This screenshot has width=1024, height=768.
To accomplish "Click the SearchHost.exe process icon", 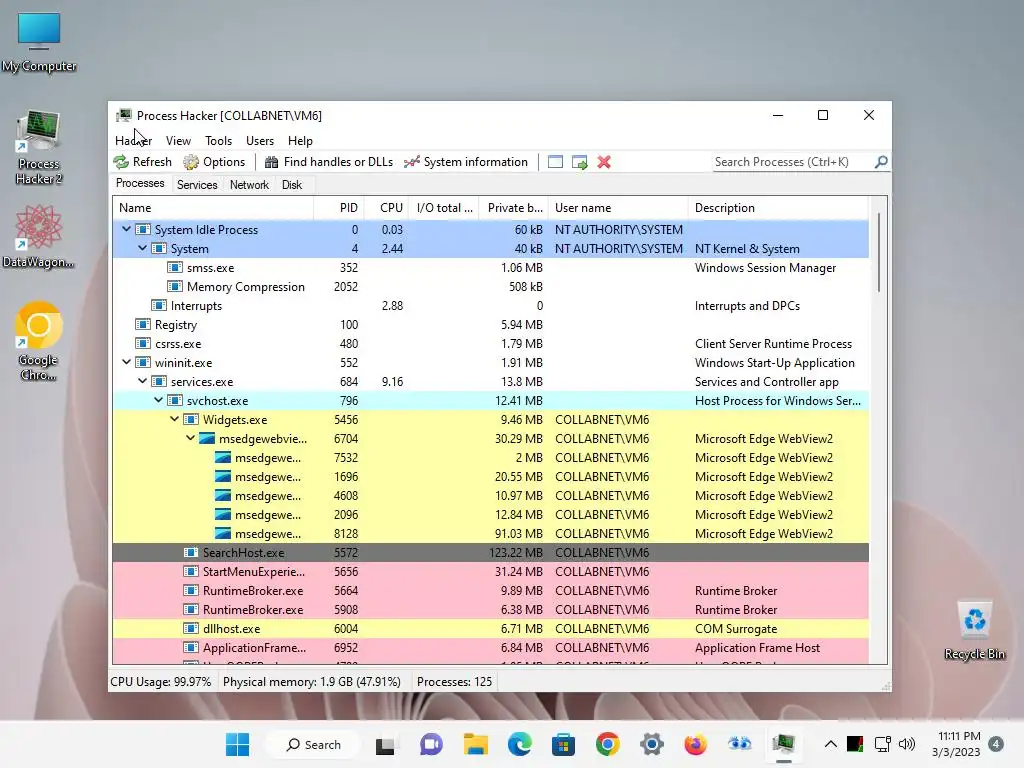I will tap(191, 553).
